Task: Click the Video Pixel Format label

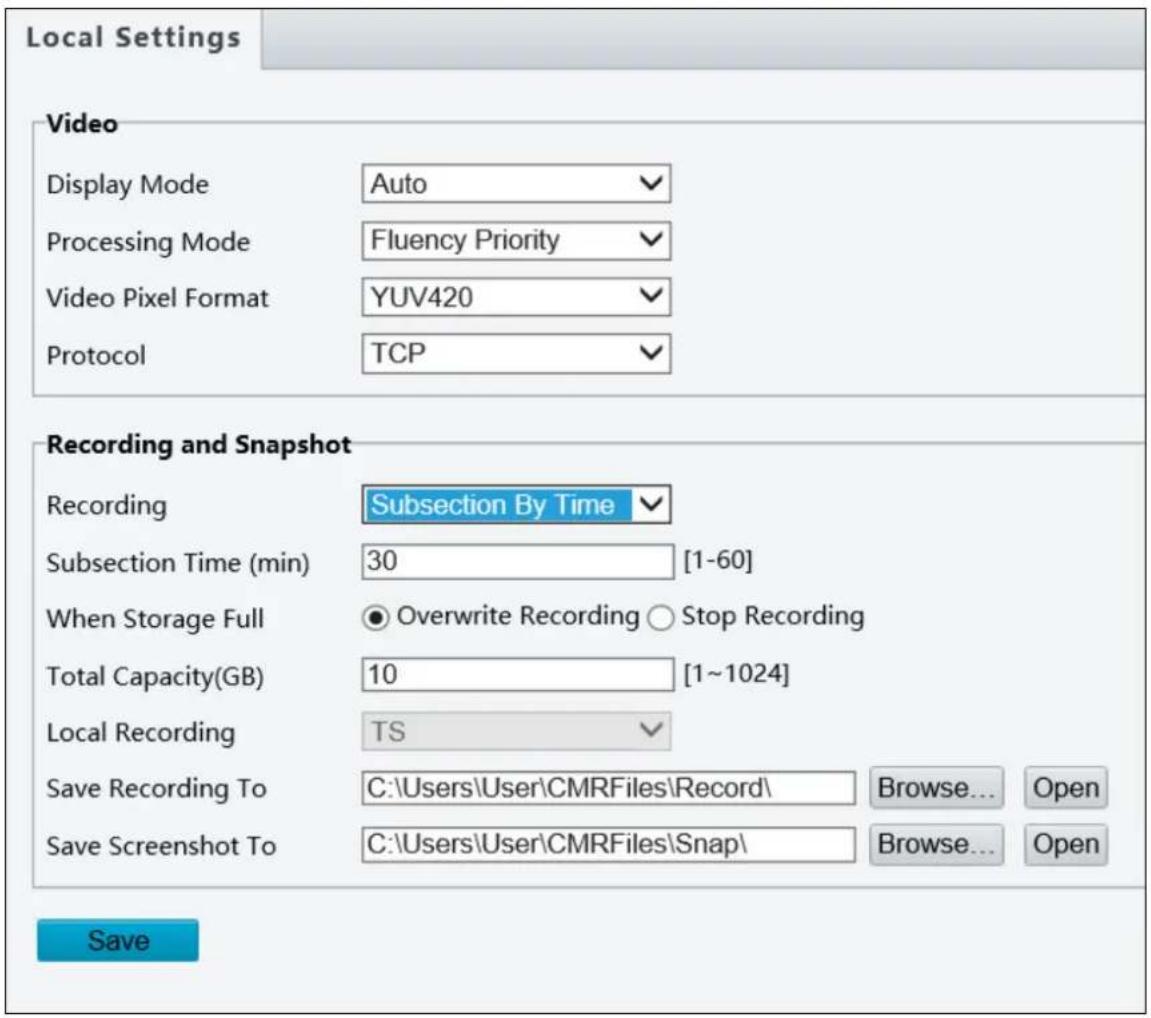Action: (158, 298)
